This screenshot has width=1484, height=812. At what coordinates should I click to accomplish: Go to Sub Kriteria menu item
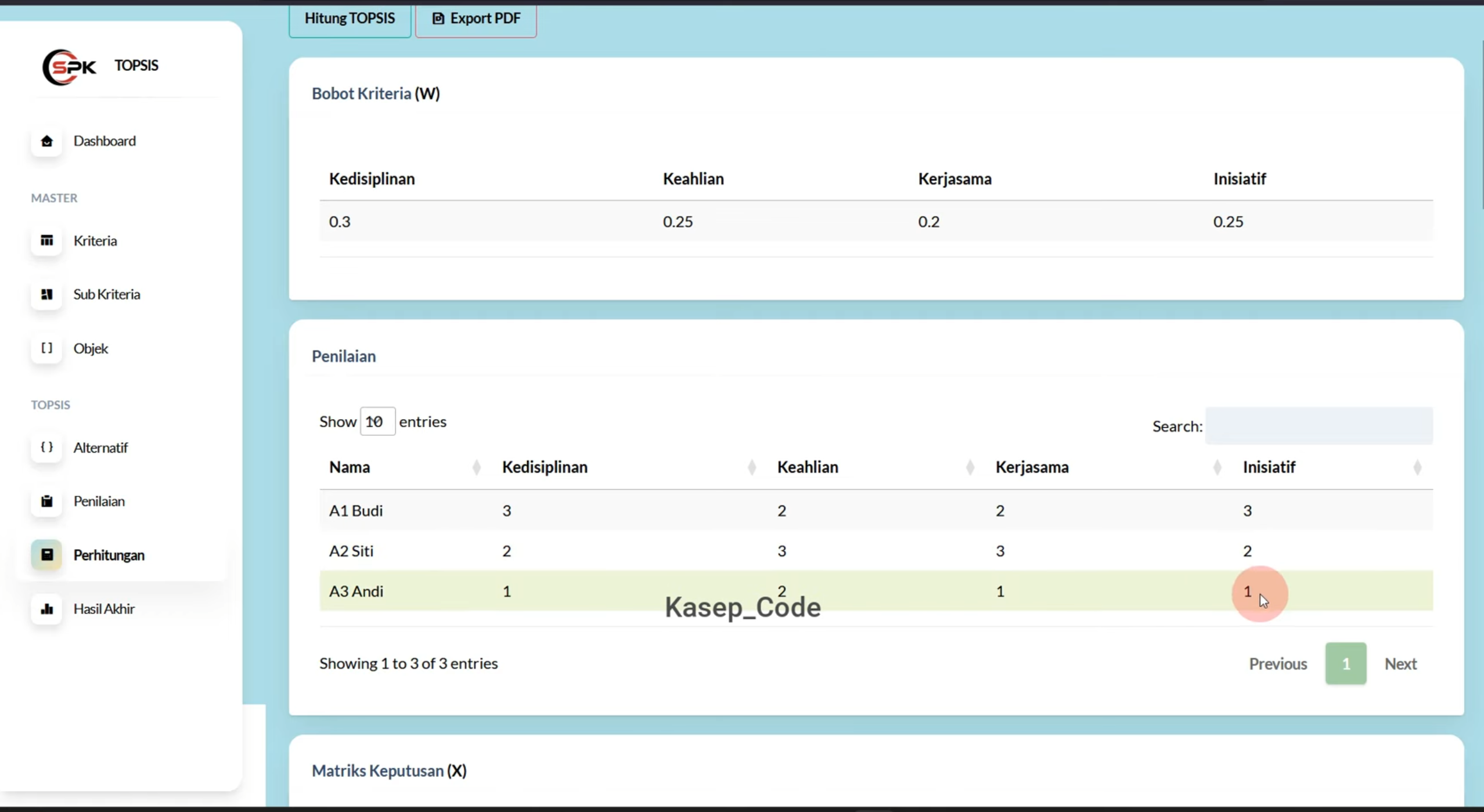click(x=122, y=294)
